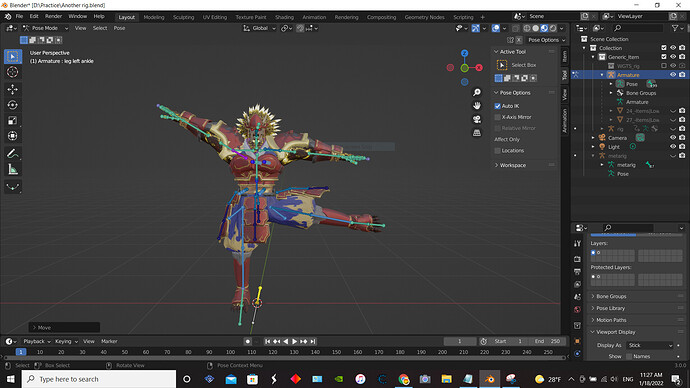
Task: Activate the Move tool
Action: [13, 89]
